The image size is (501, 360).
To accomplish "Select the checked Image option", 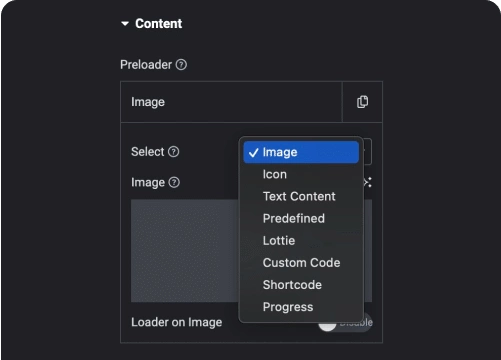I will pos(301,152).
